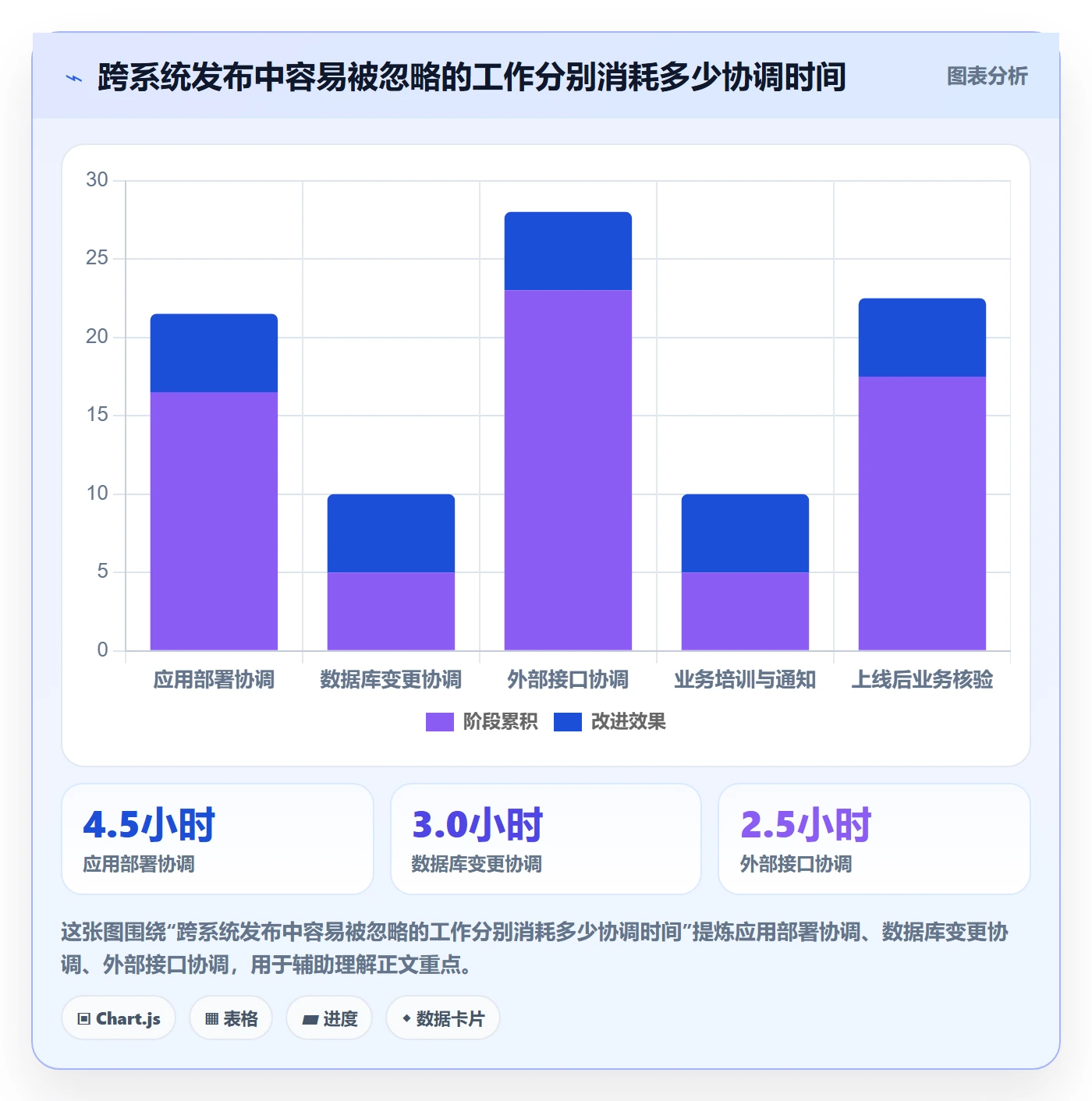Select the 表格 tag chip
1092x1101 pixels.
click(x=231, y=1018)
